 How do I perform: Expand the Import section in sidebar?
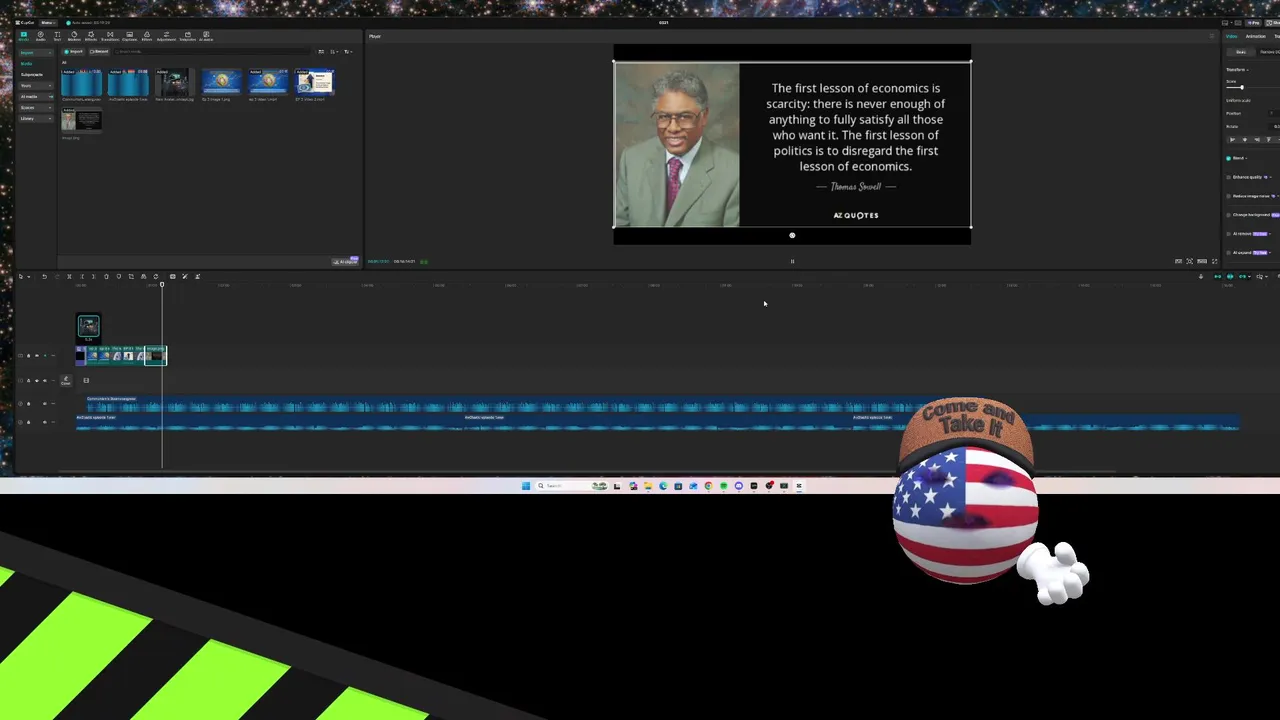(x=36, y=53)
